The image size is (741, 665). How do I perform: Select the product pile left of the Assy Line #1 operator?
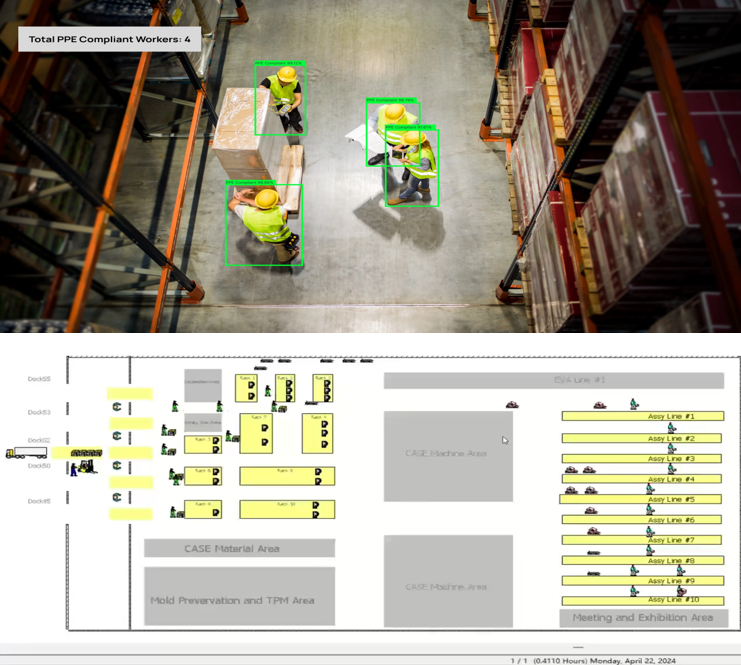pyautogui.click(x=600, y=405)
